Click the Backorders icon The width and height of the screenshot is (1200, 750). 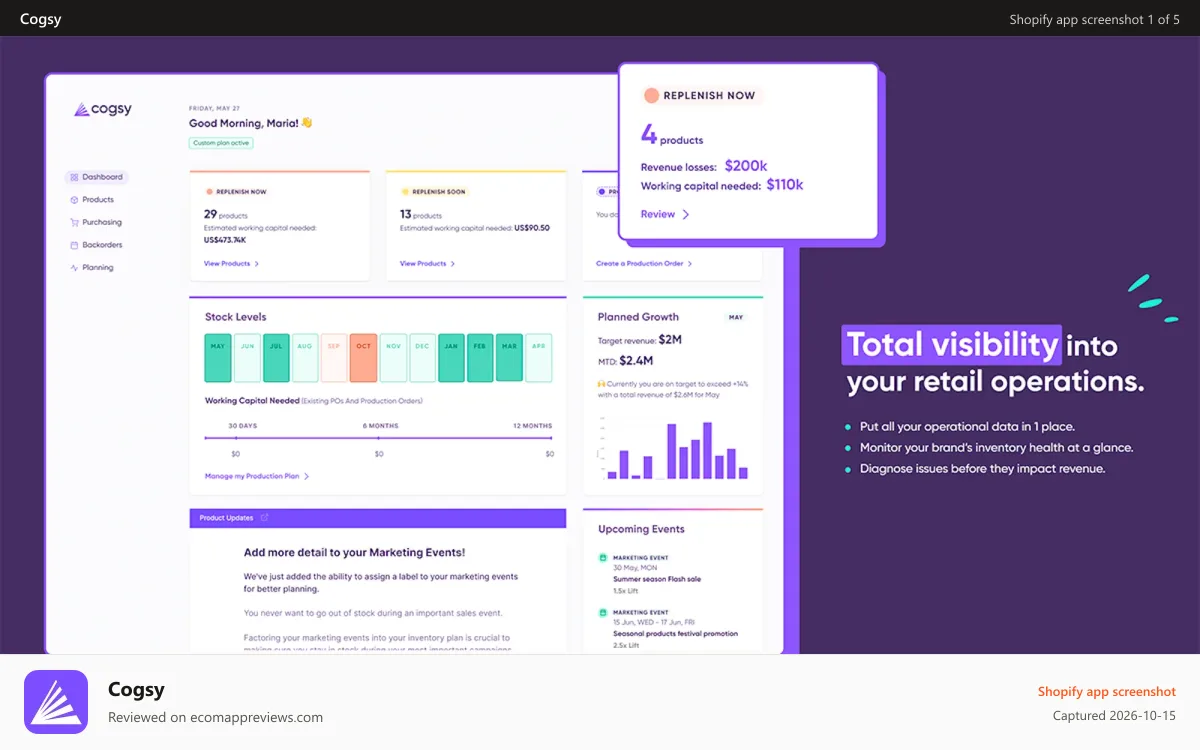pos(74,245)
